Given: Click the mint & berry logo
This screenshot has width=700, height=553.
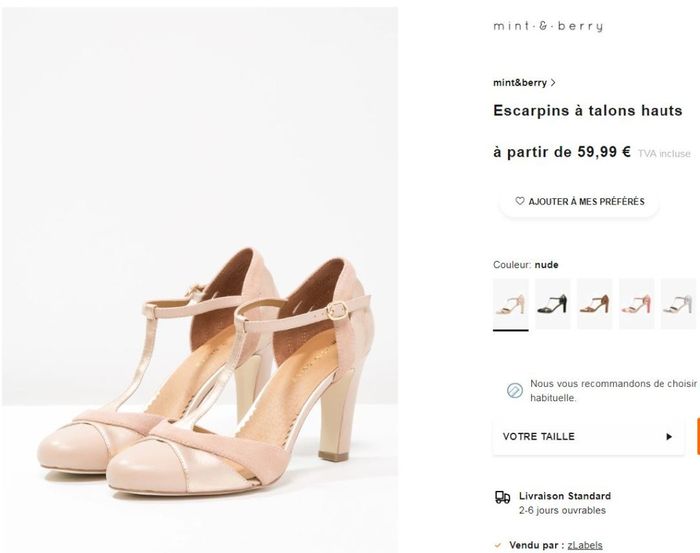Looking at the screenshot, I should click(548, 27).
